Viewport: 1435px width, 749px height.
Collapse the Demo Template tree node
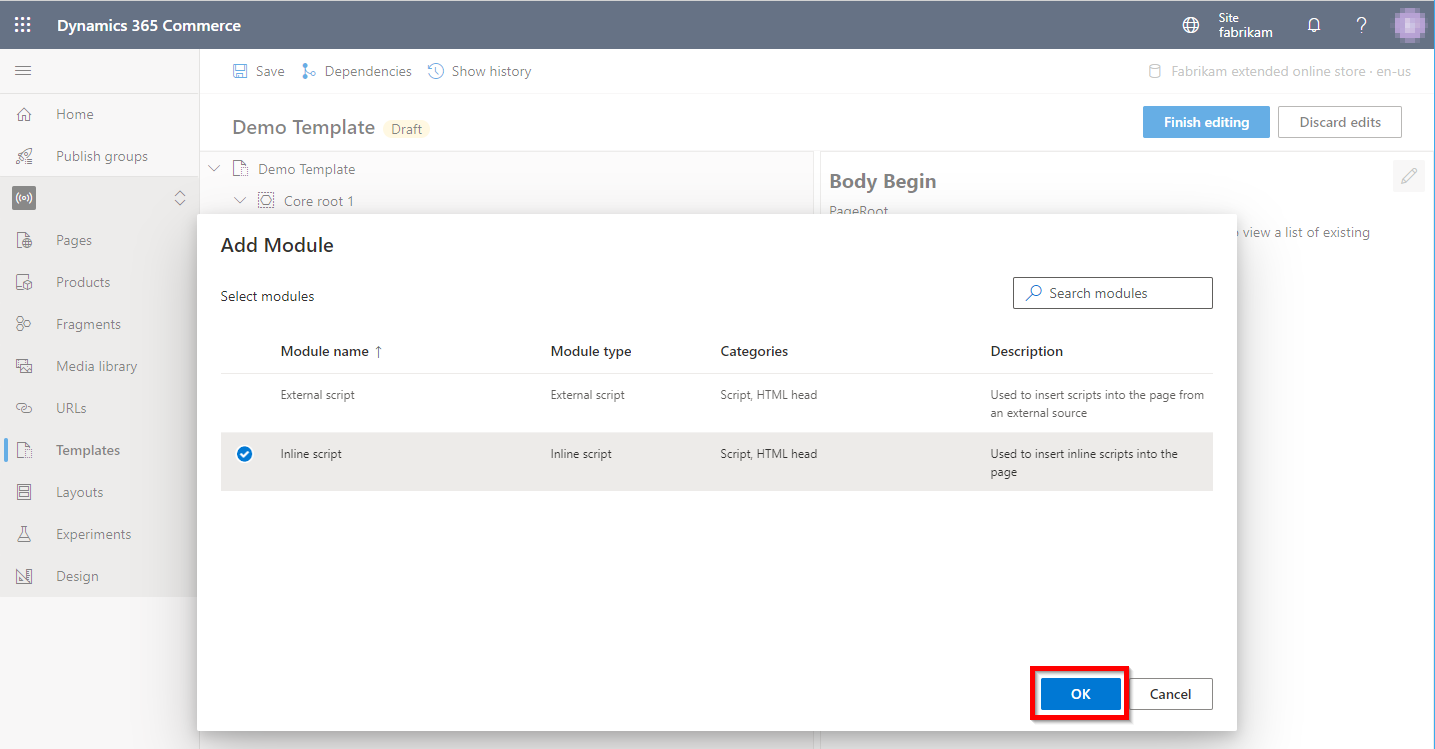[x=213, y=168]
